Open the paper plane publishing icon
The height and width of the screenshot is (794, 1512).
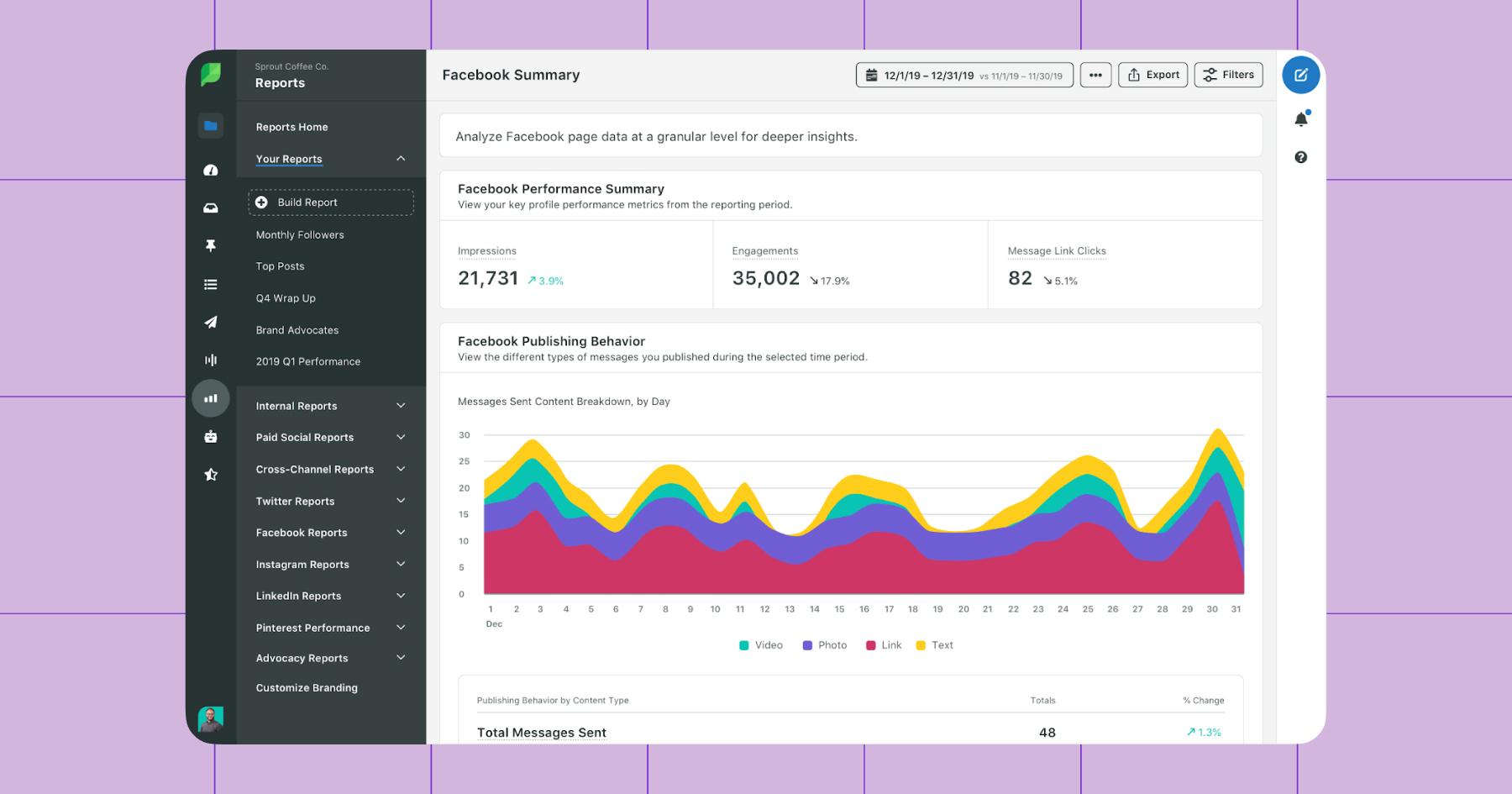211,322
